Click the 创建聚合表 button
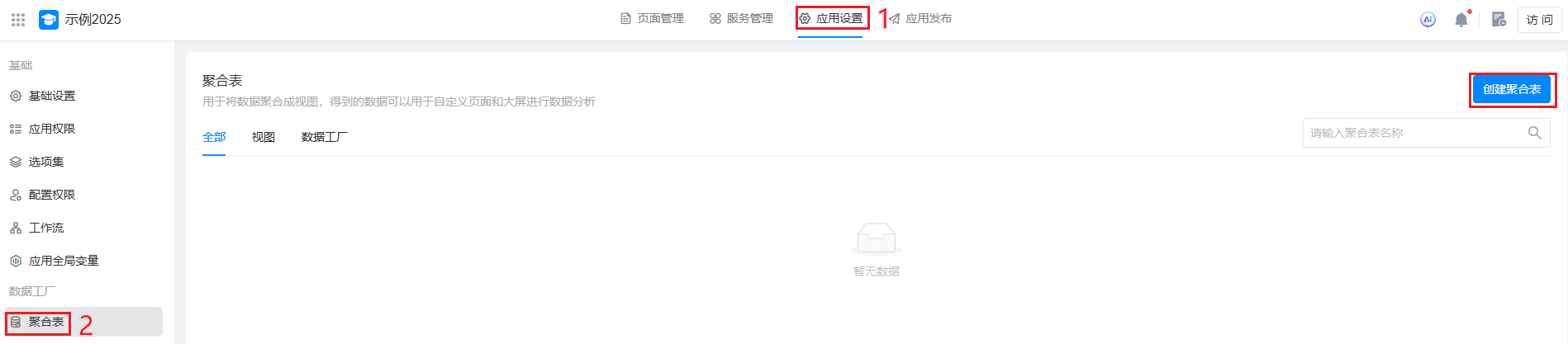Screen dimensions: 1568x344 tap(1512, 89)
